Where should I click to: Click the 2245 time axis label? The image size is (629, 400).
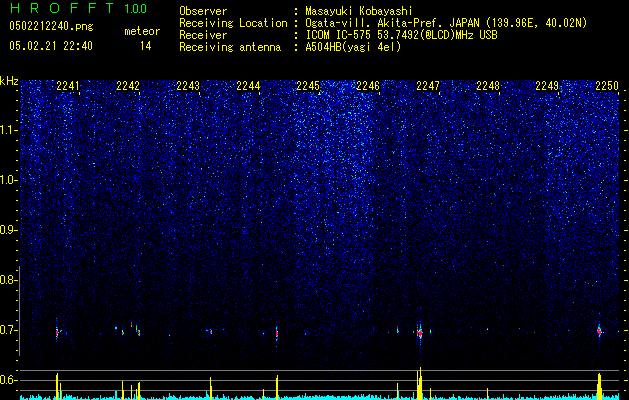(x=308, y=86)
